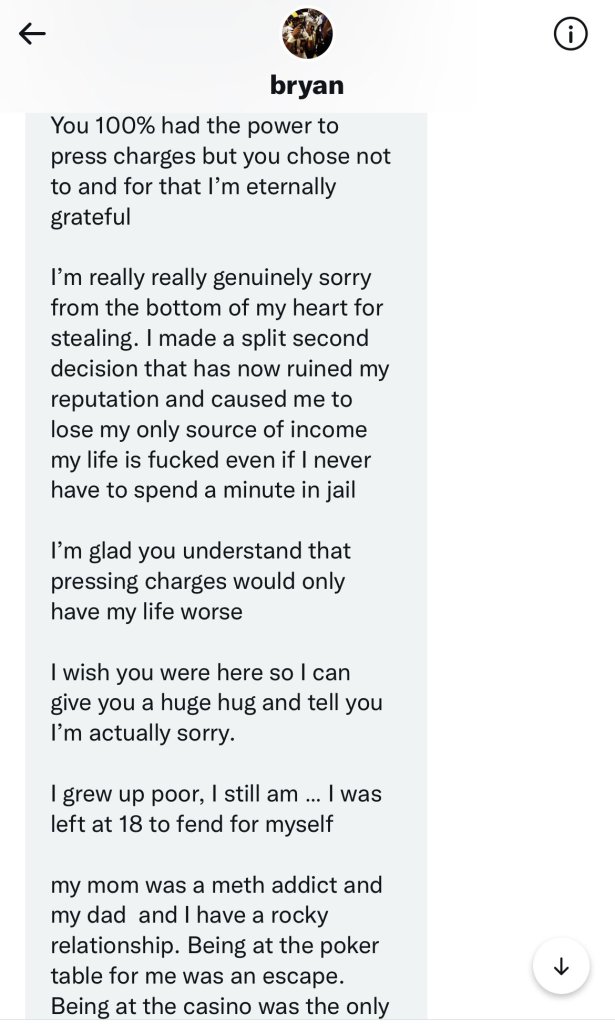This screenshot has width=615, height=1024.
Task: Click the line "decision that has now ruined my"
Action: pyautogui.click(x=220, y=368)
